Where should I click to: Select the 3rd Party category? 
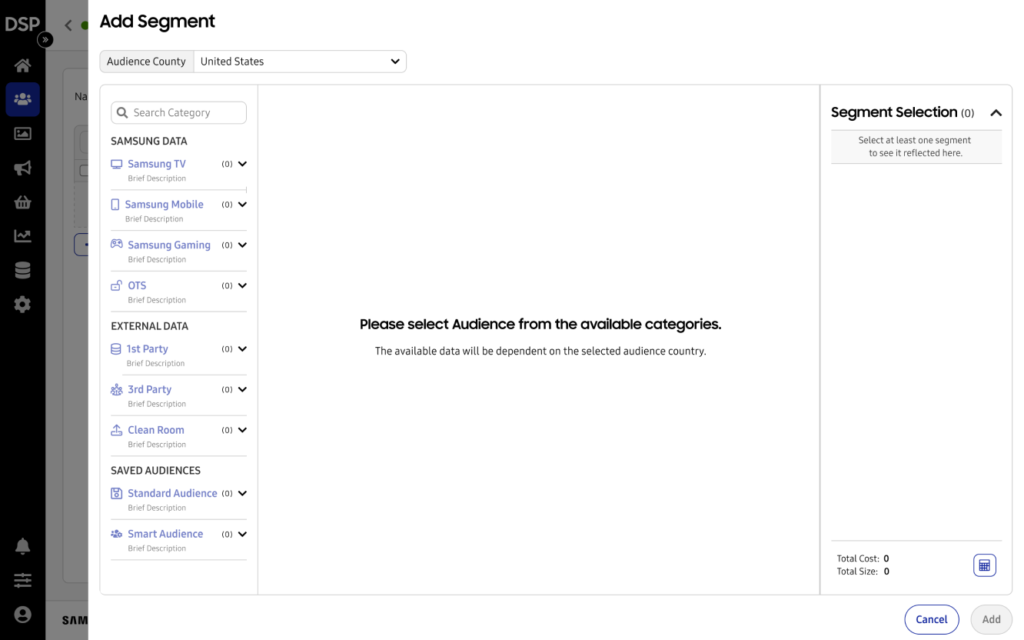point(149,390)
